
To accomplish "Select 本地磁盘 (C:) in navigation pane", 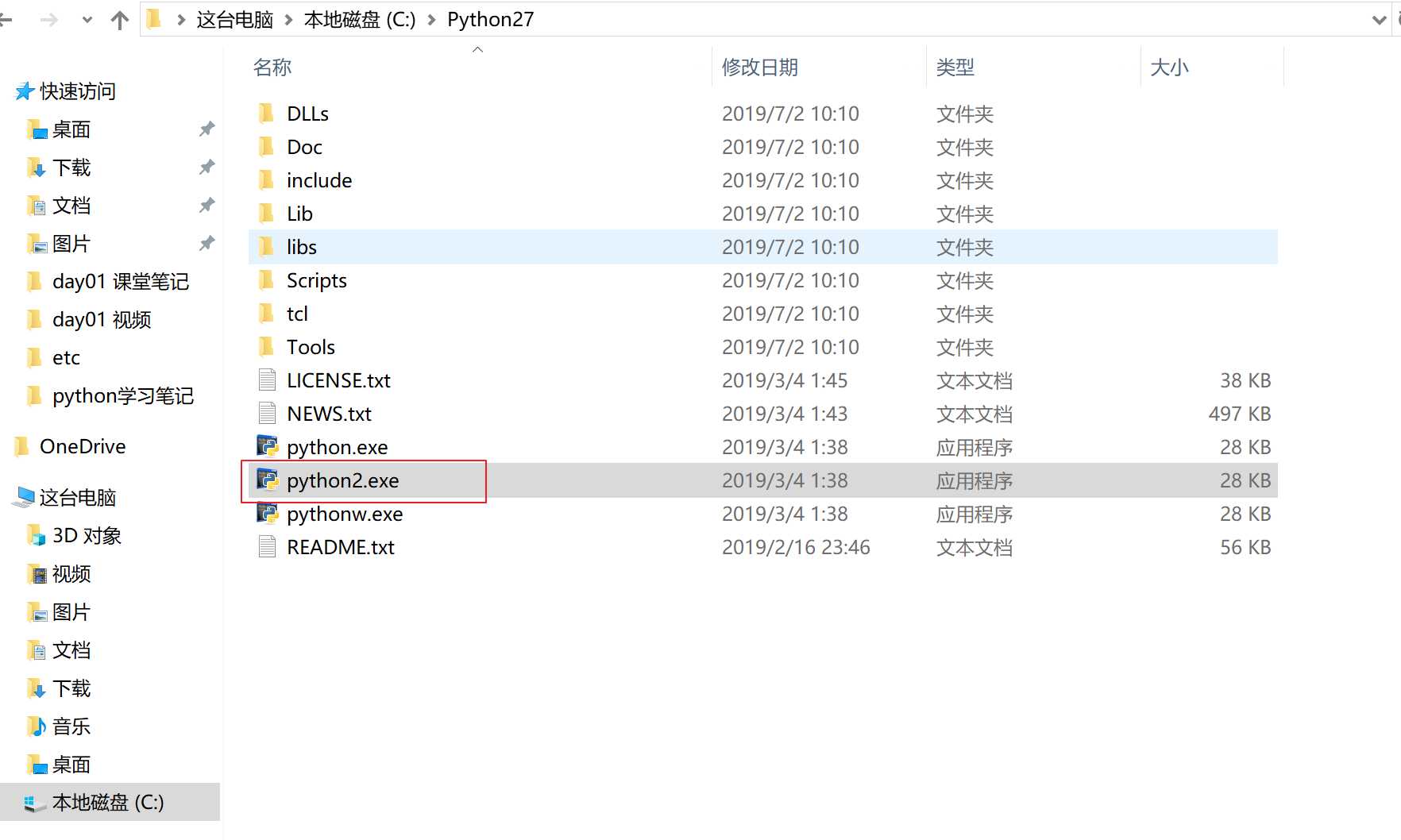I will [110, 803].
